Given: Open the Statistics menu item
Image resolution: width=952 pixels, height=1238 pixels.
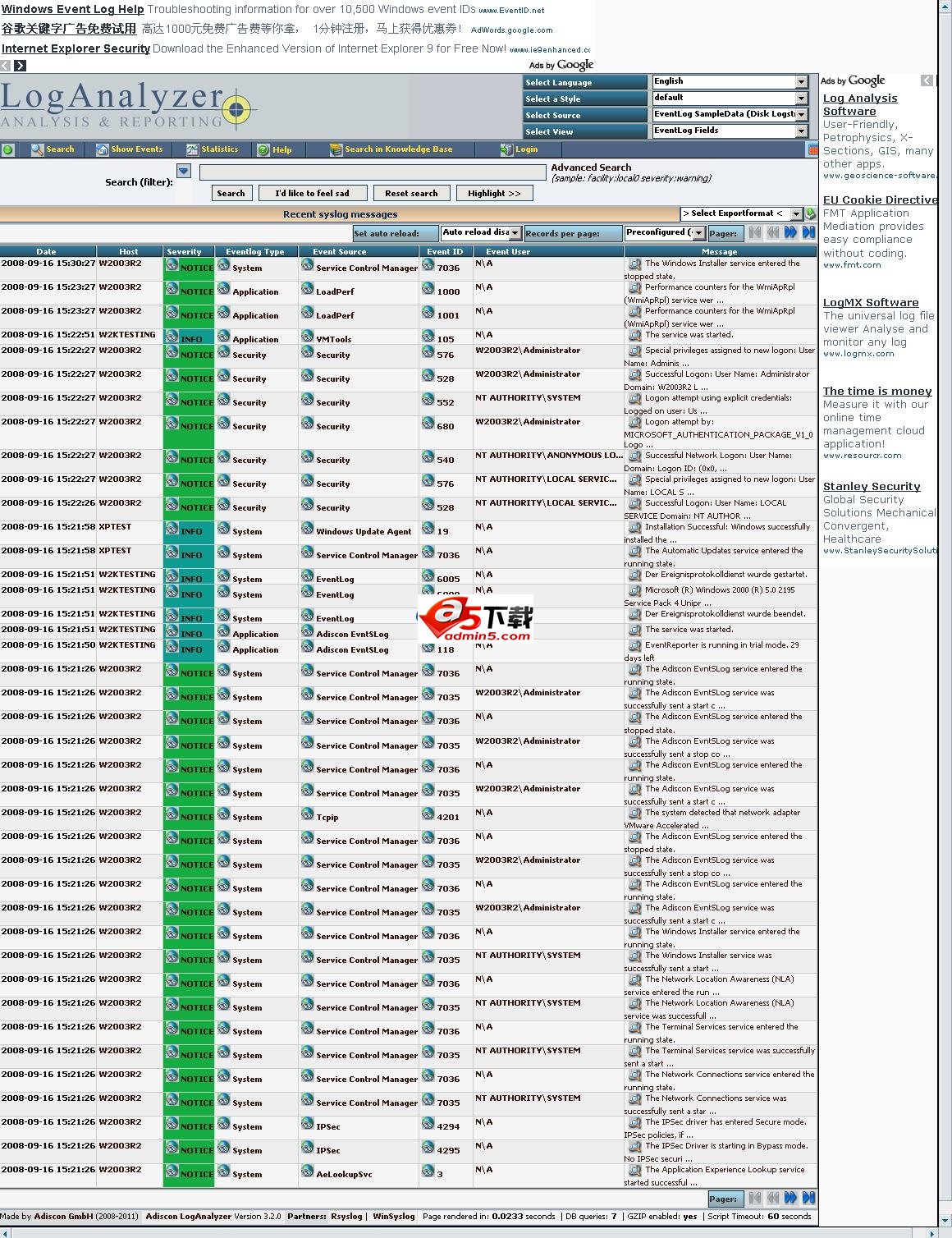Looking at the screenshot, I should [x=212, y=149].
